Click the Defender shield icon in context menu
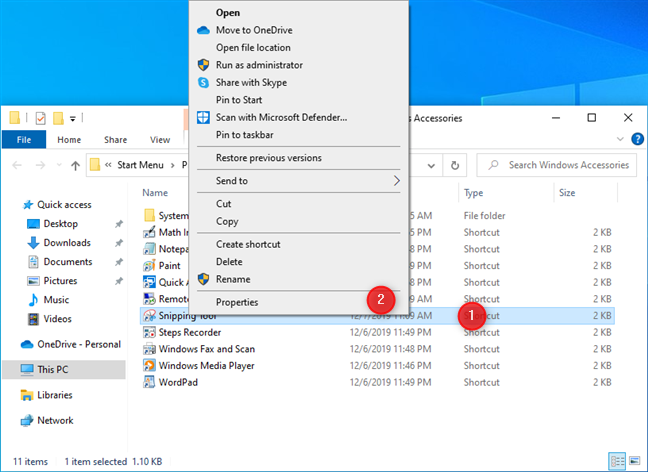 point(203,117)
